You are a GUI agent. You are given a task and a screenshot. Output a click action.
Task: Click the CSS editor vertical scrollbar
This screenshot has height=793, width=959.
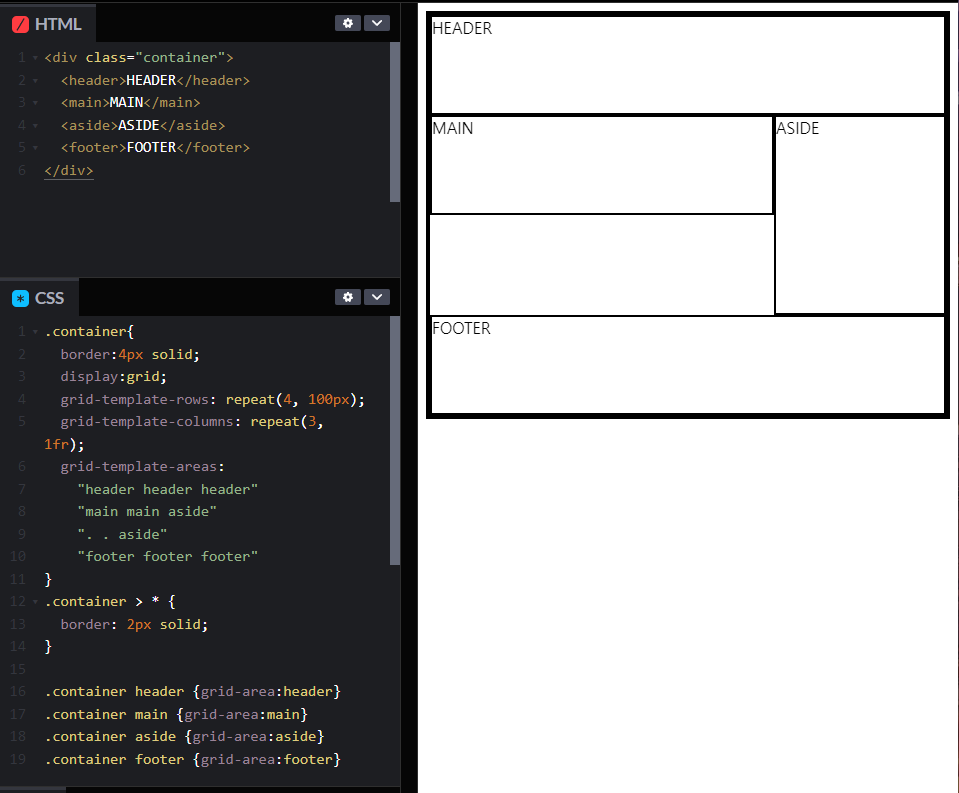pos(395,440)
